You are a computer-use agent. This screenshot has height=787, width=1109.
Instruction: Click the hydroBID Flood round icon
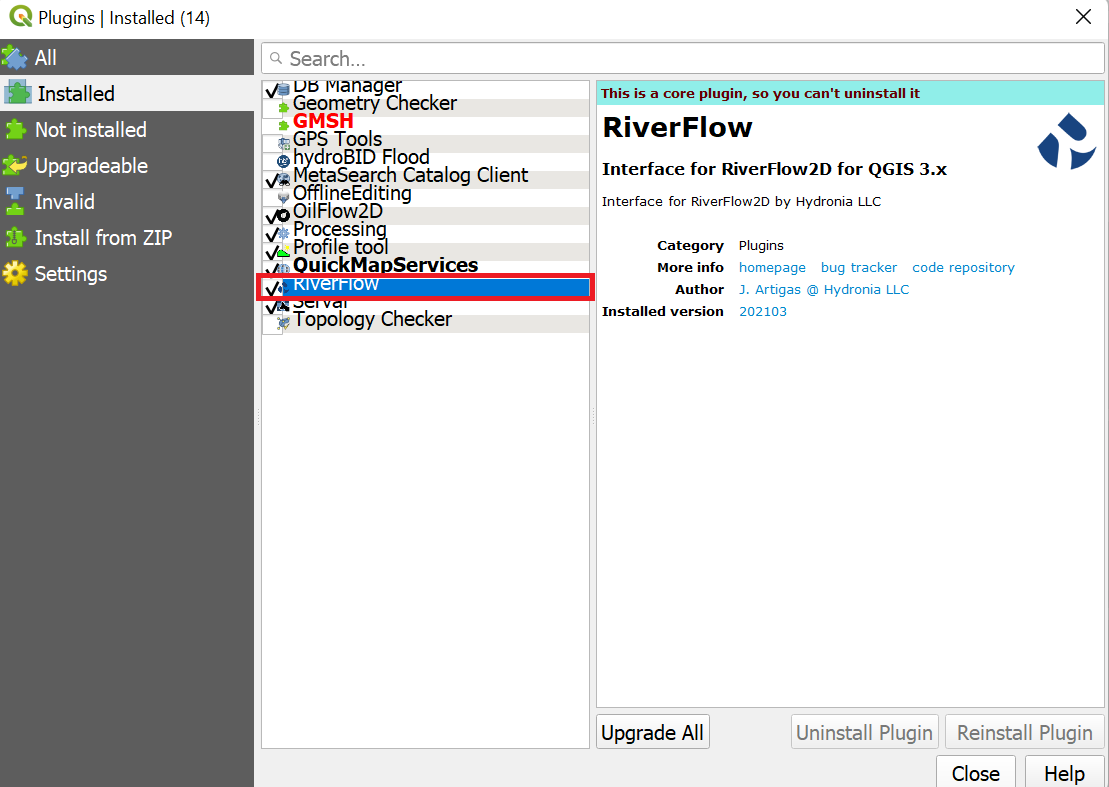284,162
